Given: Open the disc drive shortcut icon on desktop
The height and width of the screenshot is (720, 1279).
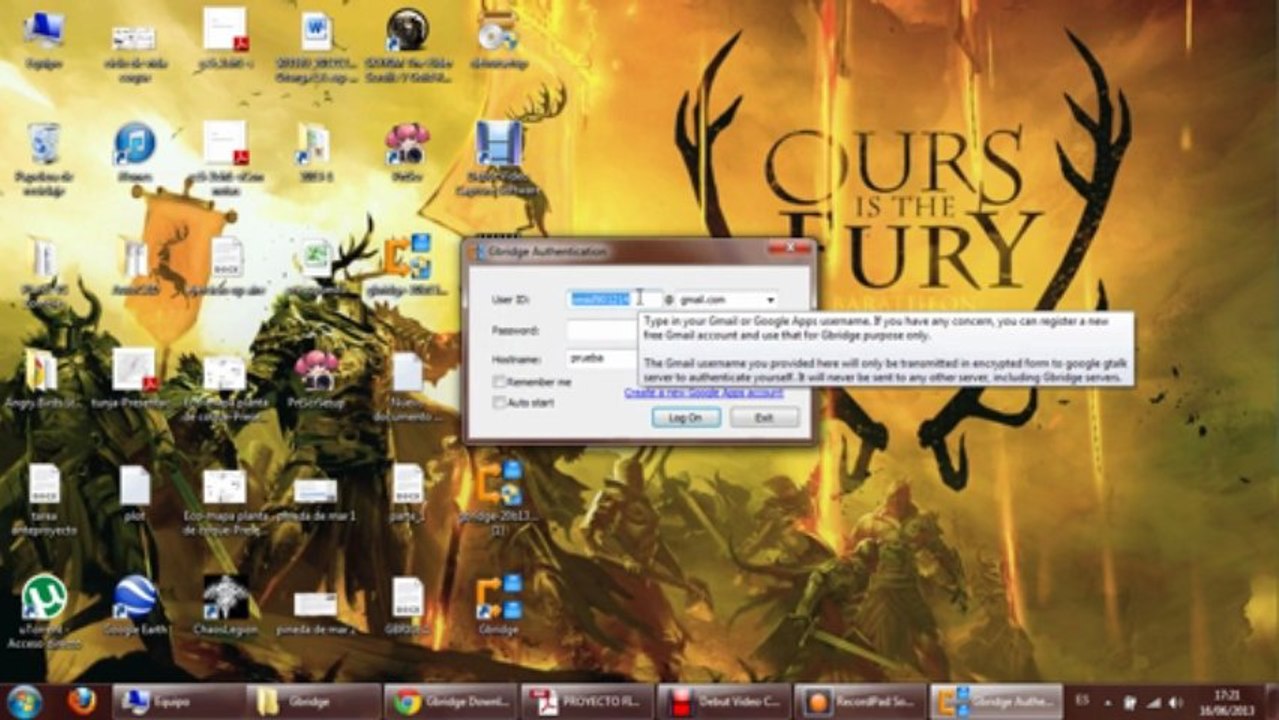Looking at the screenshot, I should coord(497,40).
